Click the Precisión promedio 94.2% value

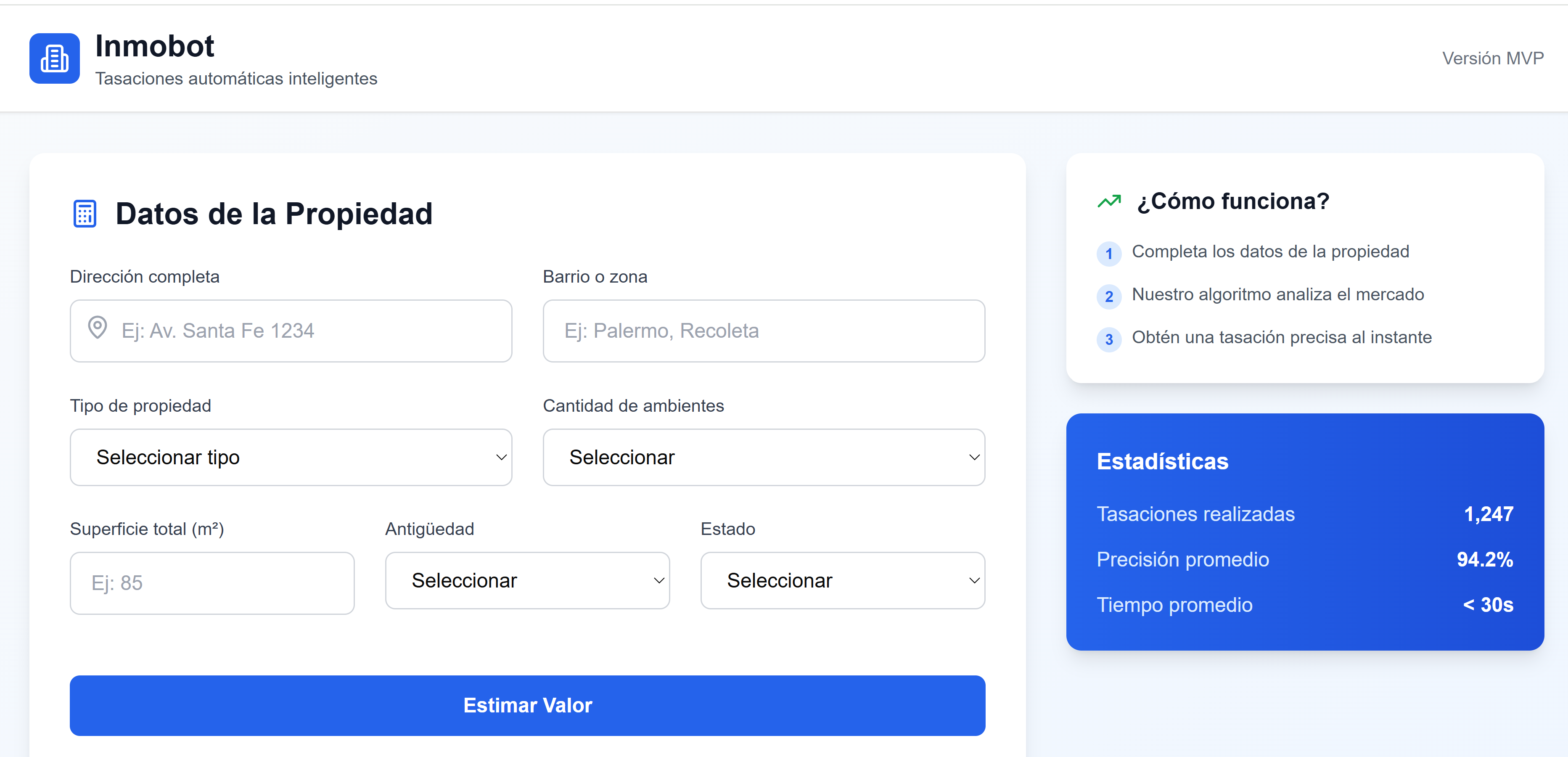coord(1485,560)
